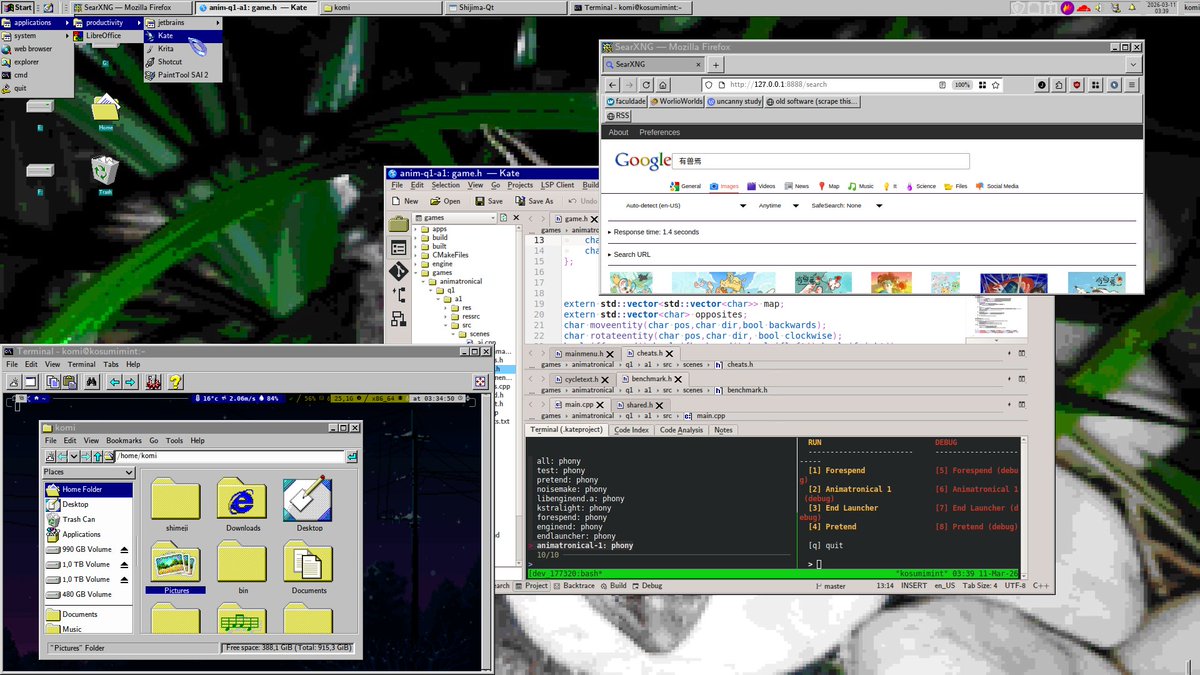The height and width of the screenshot is (675, 1200).
Task: Eject the 990 GB Volume
Action: (125, 550)
